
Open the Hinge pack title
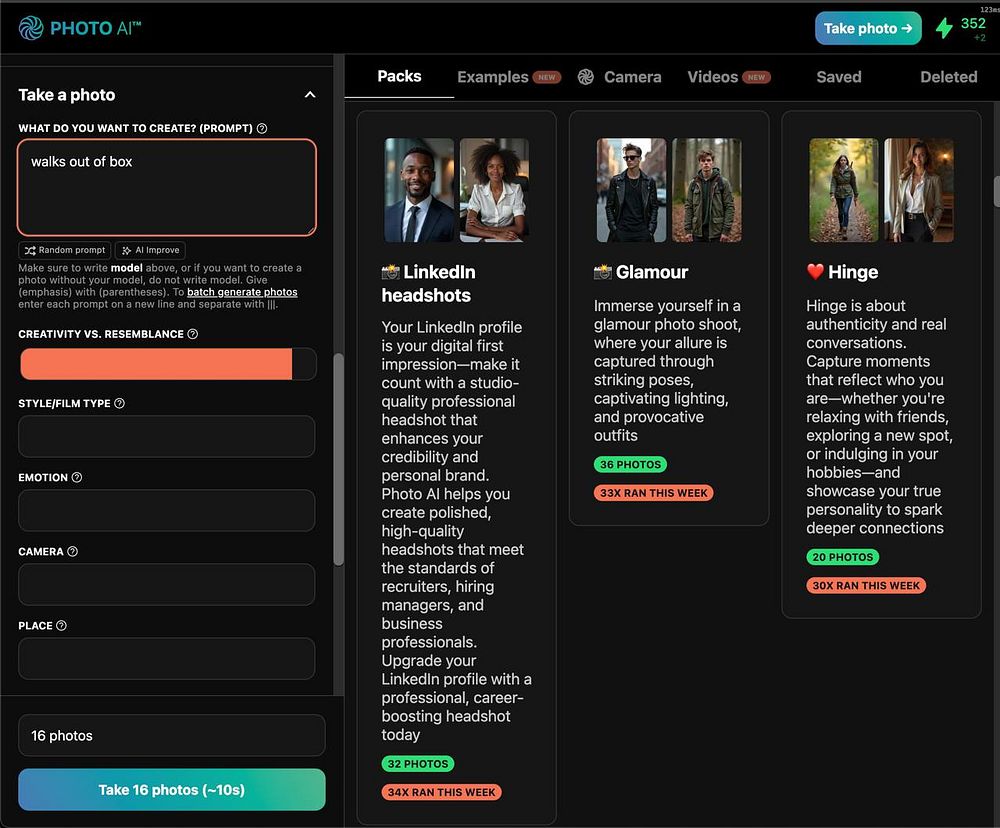tap(853, 272)
